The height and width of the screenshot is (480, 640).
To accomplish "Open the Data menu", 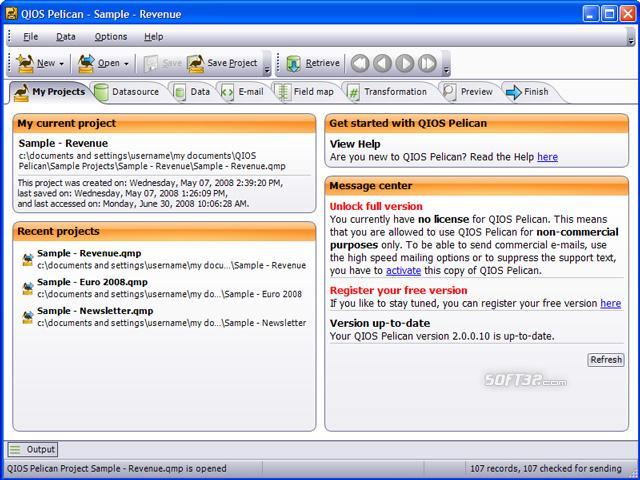I will 66,37.
